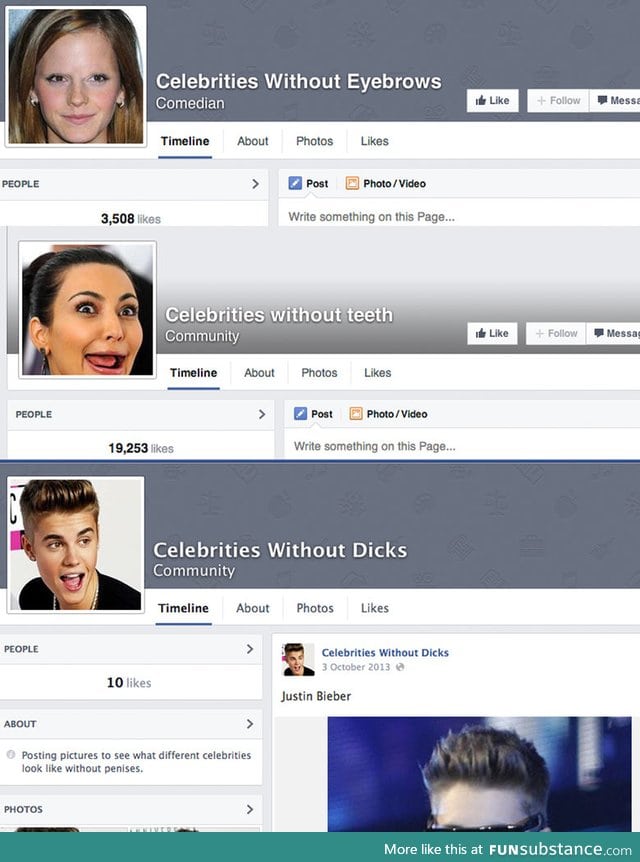Open Photos tab on Dicks page
Viewport: 640px width, 862px height.
[315, 608]
